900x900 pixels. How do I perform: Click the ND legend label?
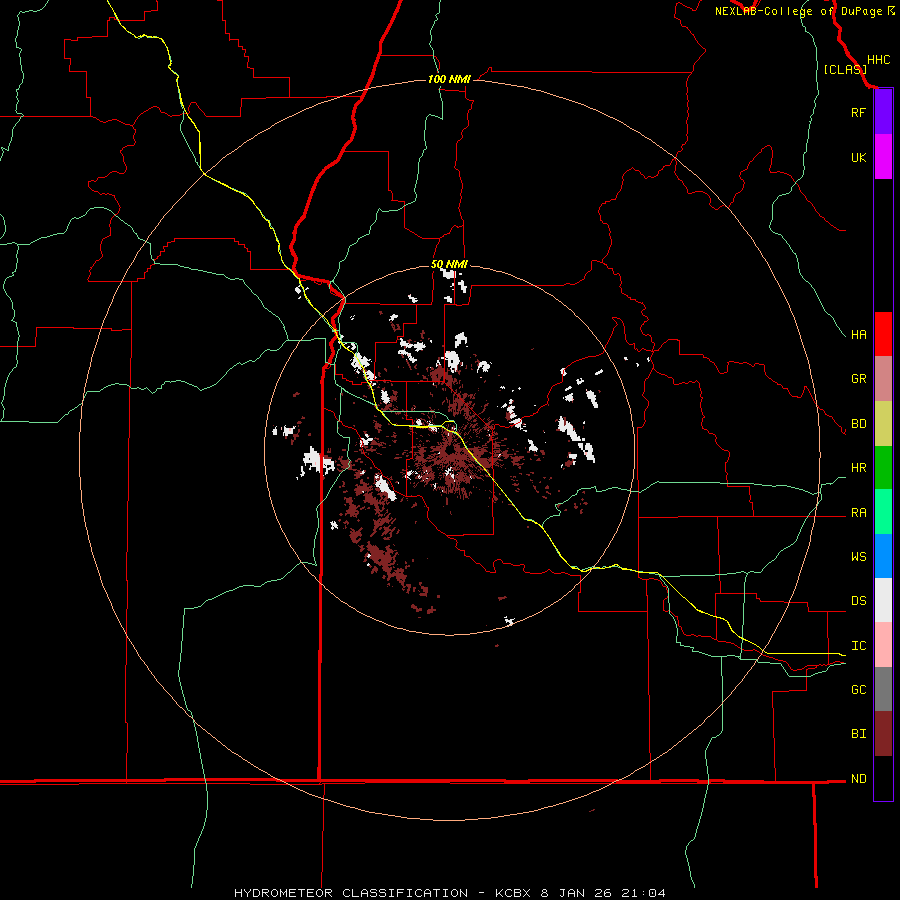[858, 779]
